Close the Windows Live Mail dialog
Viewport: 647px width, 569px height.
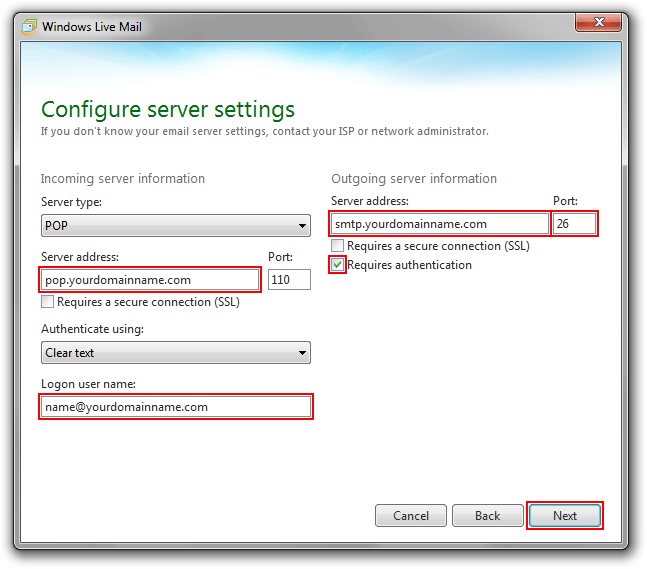(x=602, y=25)
